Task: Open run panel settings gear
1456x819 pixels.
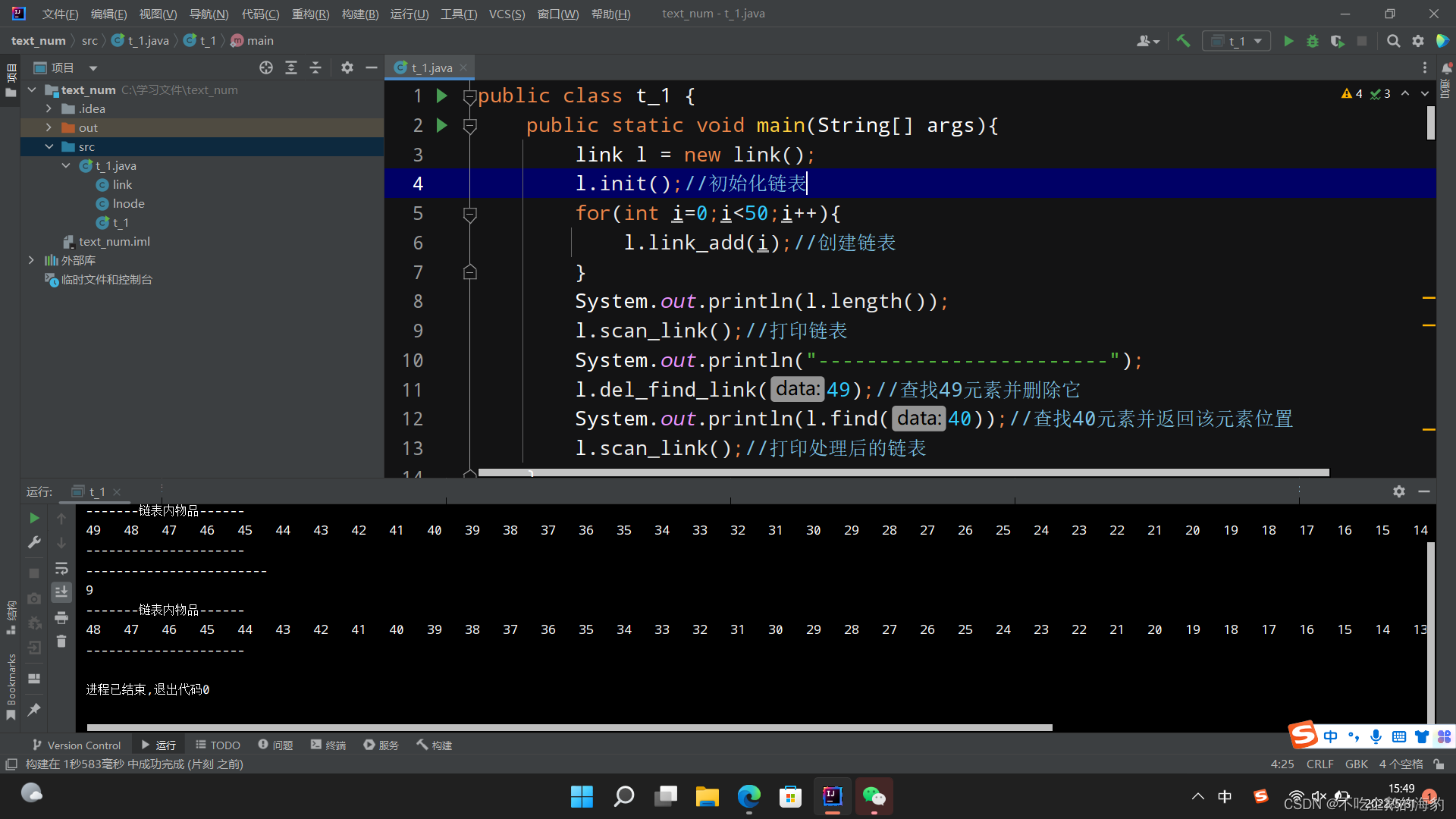Action: click(1399, 491)
